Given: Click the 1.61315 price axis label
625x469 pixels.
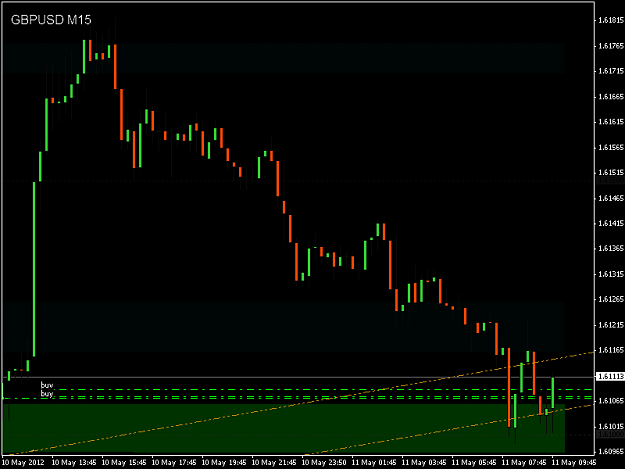Looking at the screenshot, I should [x=611, y=274].
